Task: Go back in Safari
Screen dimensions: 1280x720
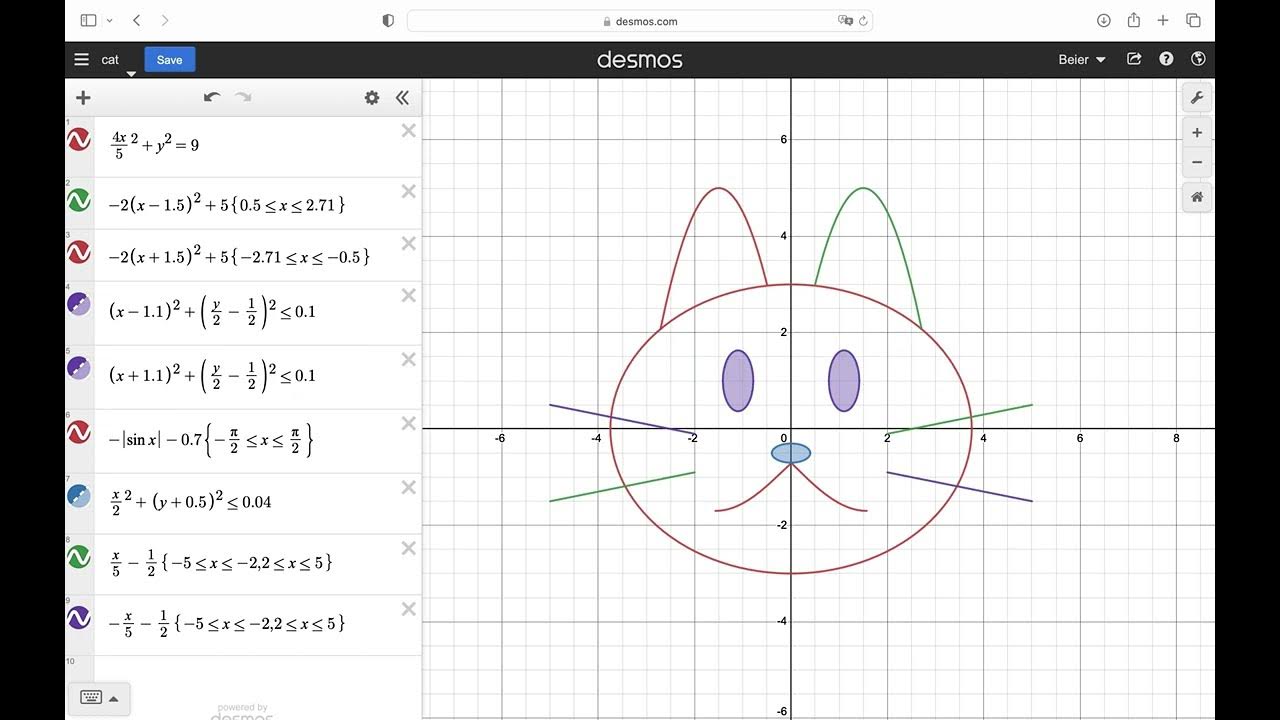Action: (x=136, y=20)
